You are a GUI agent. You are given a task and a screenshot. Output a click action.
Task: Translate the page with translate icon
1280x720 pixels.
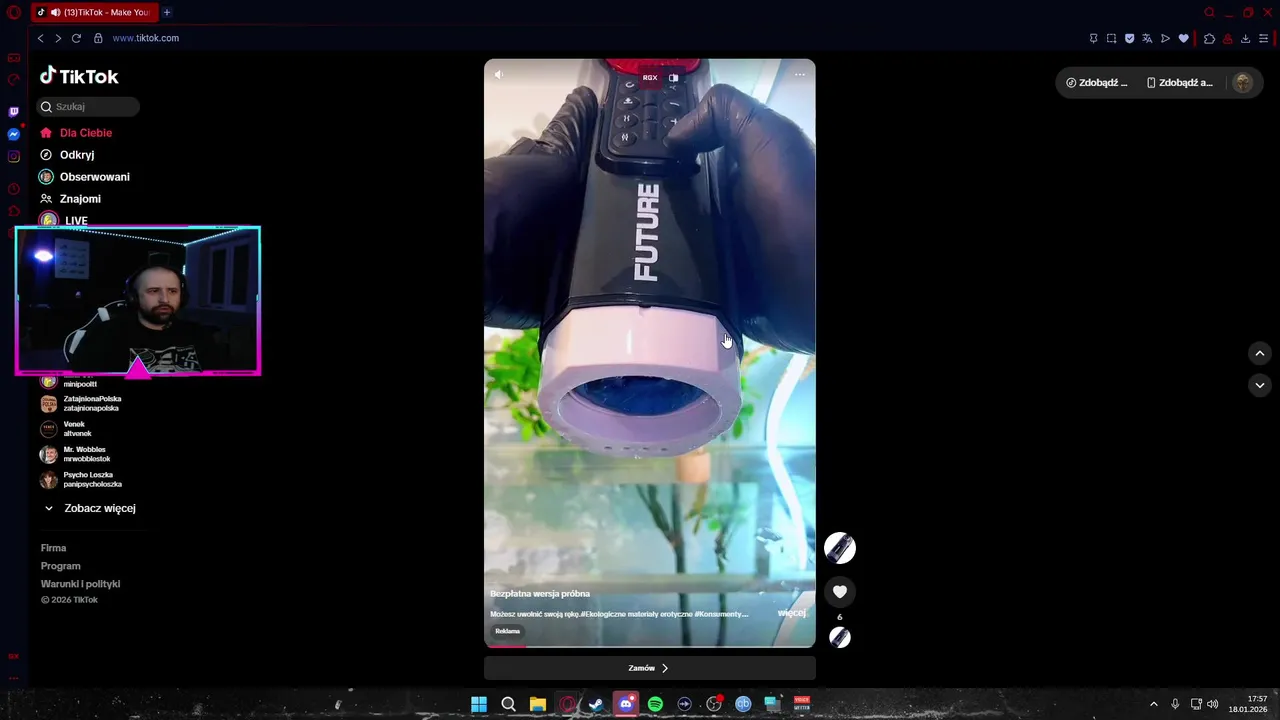(x=1147, y=38)
